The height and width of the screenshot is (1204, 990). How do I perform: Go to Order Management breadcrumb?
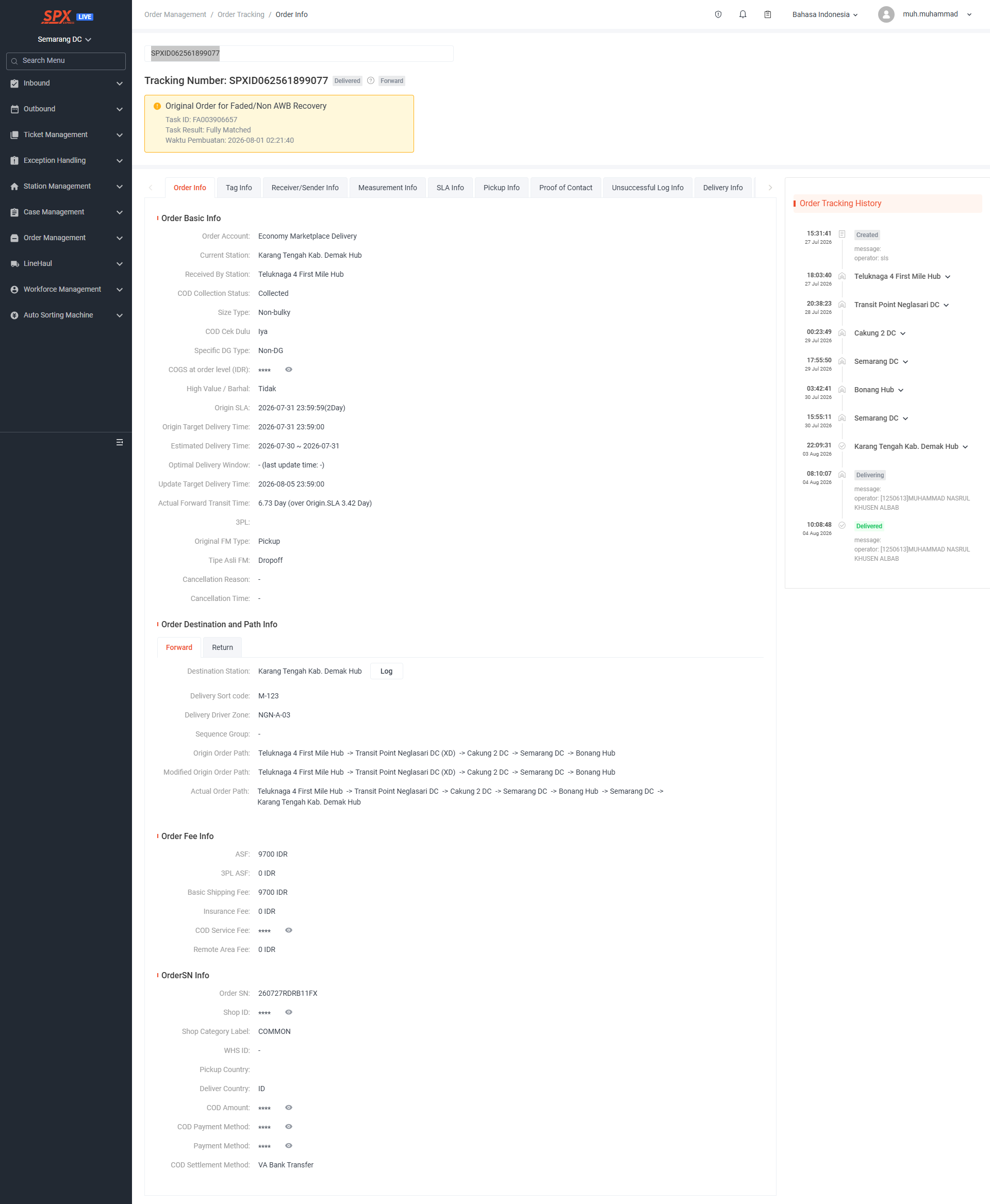[x=175, y=14]
